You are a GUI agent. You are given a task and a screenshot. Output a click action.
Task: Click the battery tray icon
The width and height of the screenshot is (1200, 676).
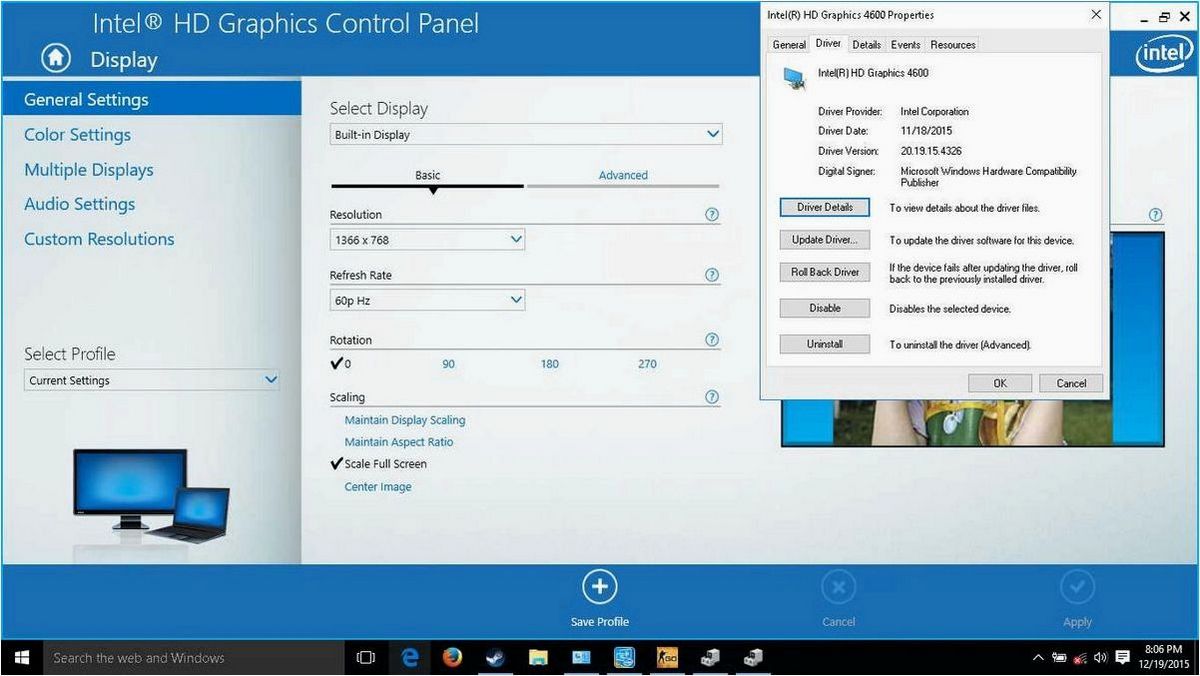[1059, 658]
